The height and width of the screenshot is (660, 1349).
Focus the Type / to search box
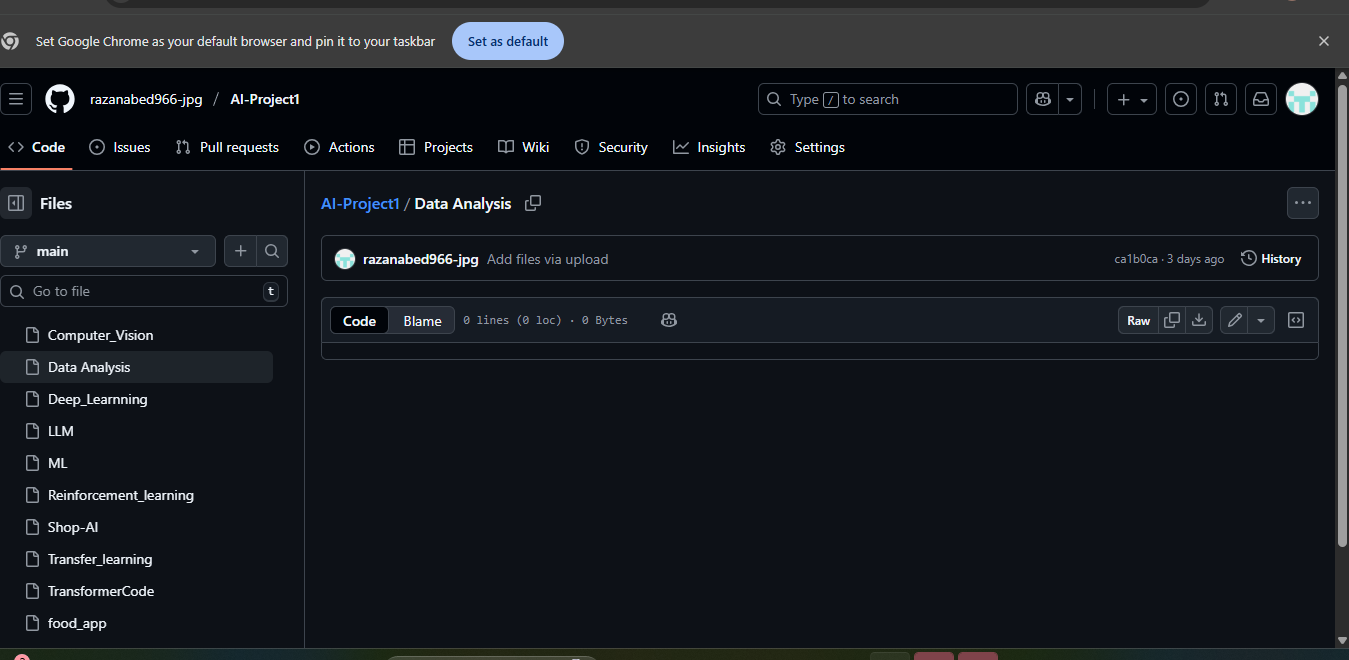click(888, 99)
